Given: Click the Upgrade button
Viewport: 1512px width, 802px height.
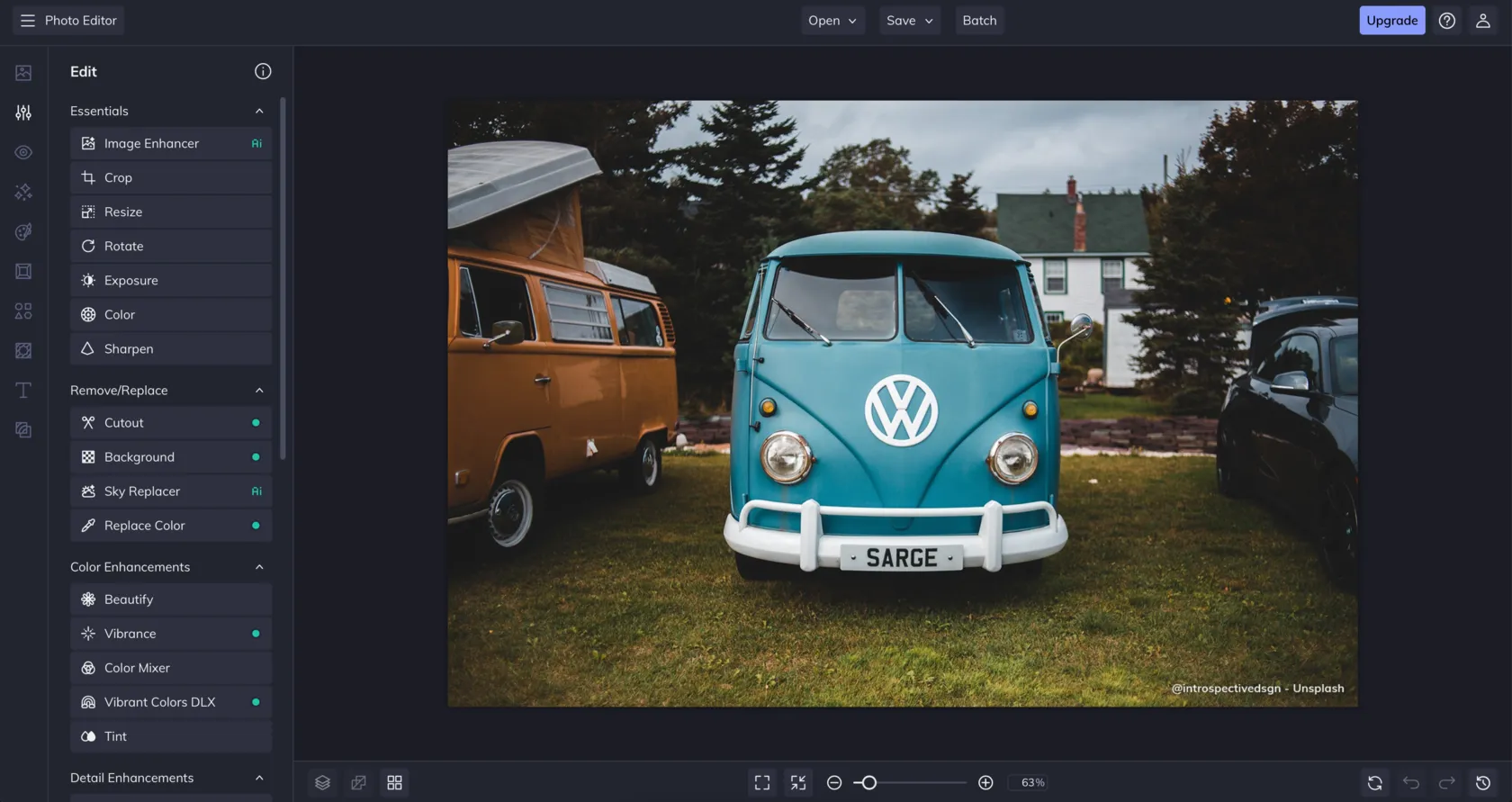Looking at the screenshot, I should click(1391, 21).
